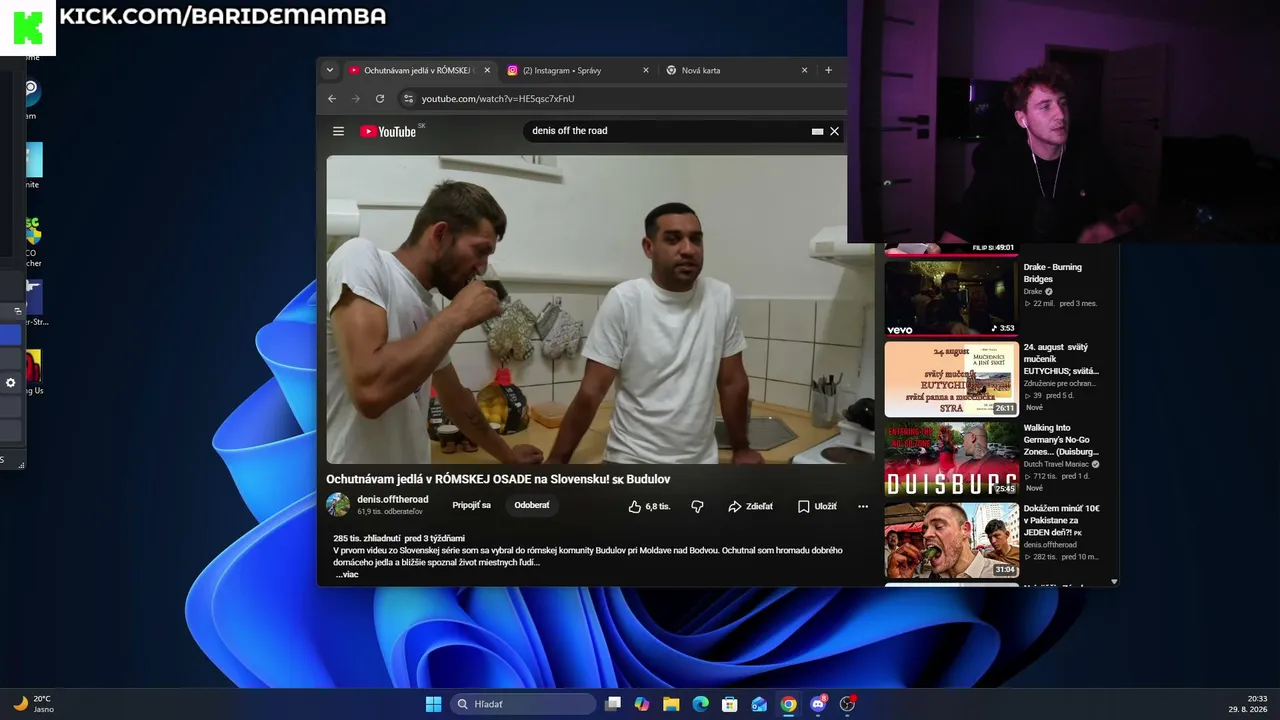Open Discord from the taskbar
The image size is (1280, 720).
(x=818, y=704)
